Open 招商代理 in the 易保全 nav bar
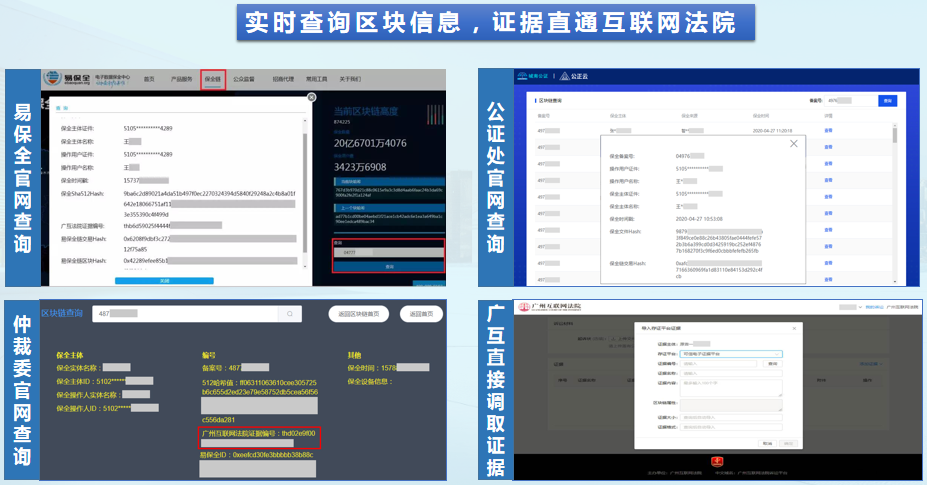 pyautogui.click(x=283, y=79)
